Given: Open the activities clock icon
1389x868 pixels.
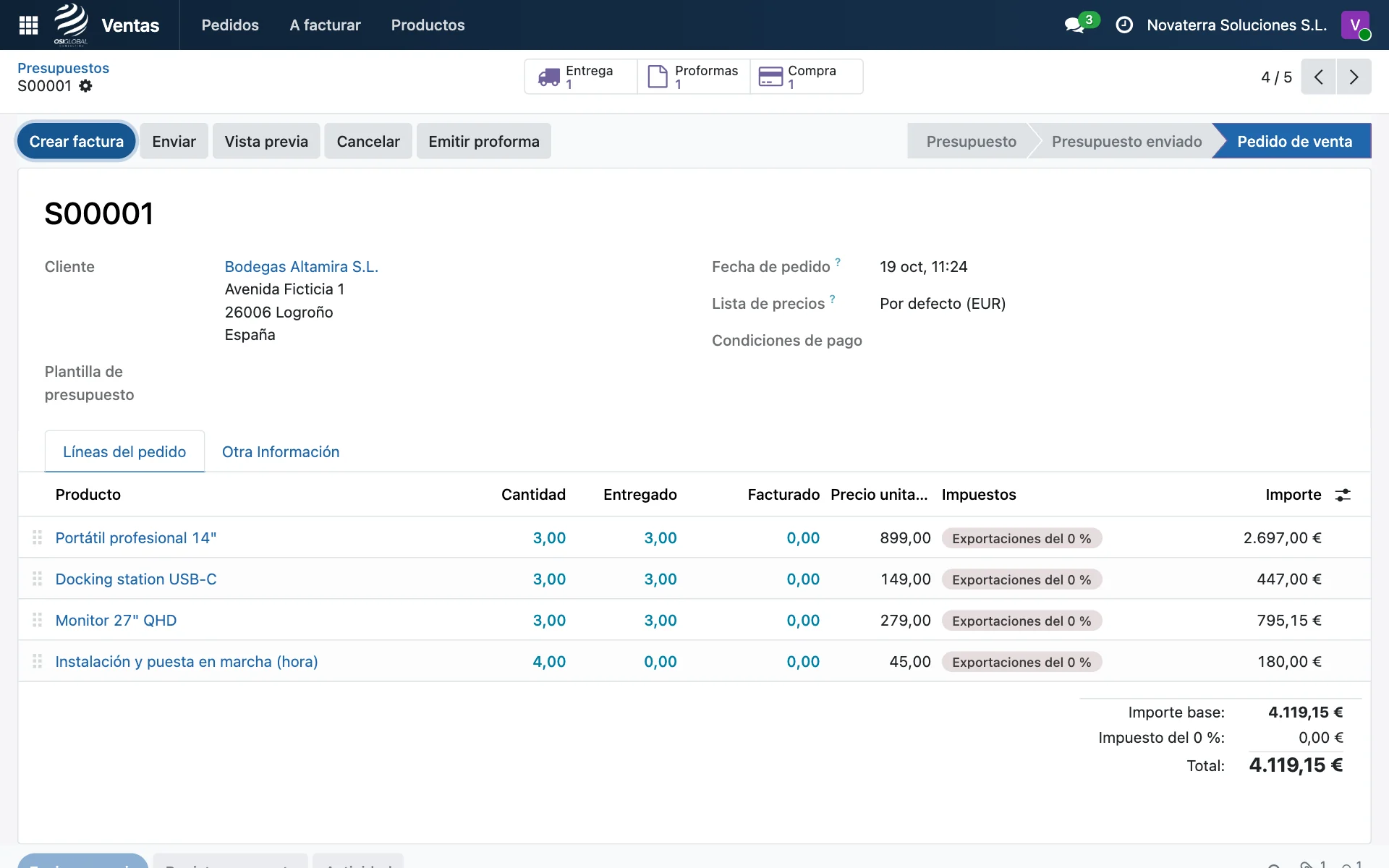Looking at the screenshot, I should pyautogui.click(x=1124, y=25).
